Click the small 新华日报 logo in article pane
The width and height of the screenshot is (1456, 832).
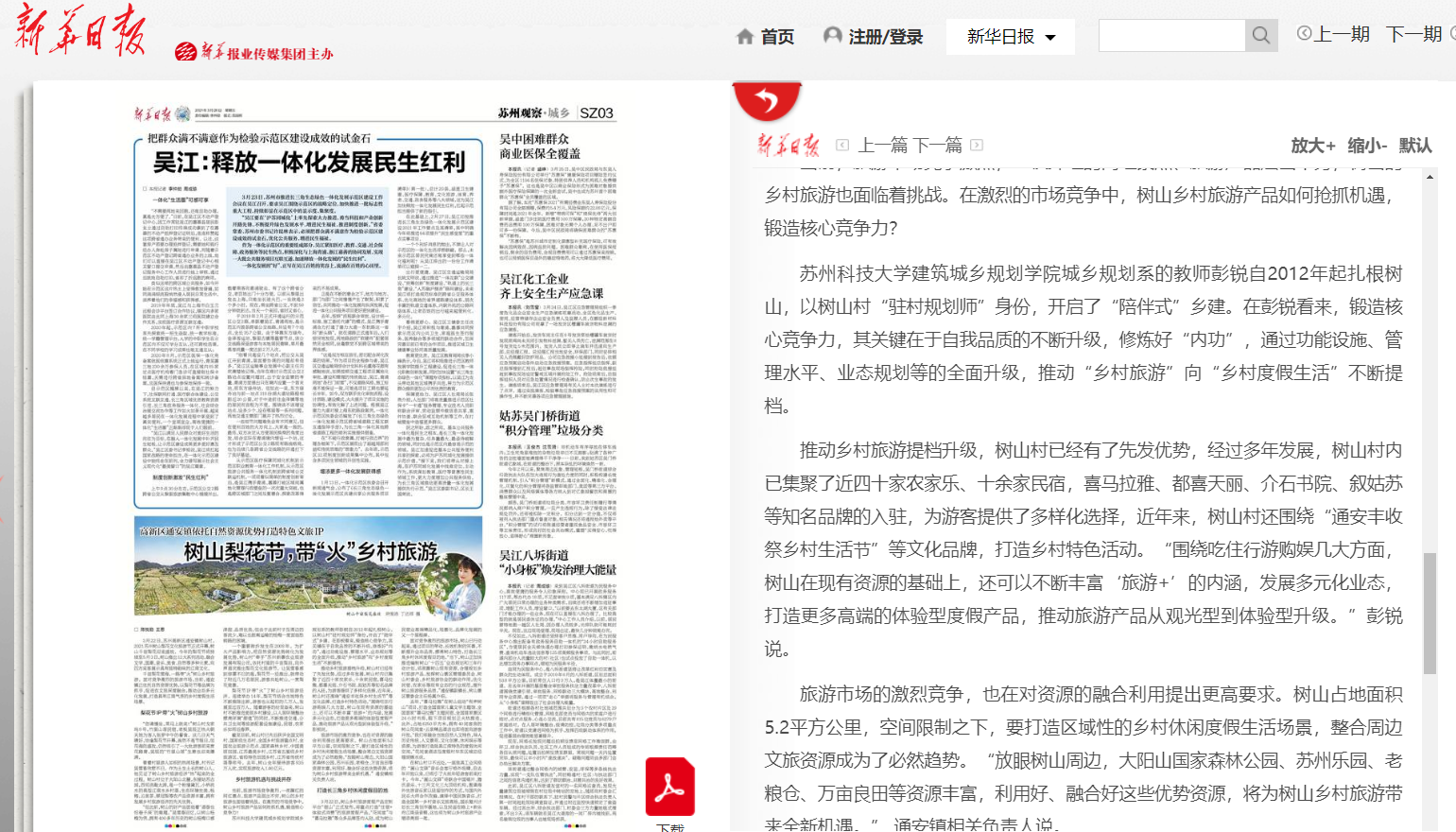[788, 145]
